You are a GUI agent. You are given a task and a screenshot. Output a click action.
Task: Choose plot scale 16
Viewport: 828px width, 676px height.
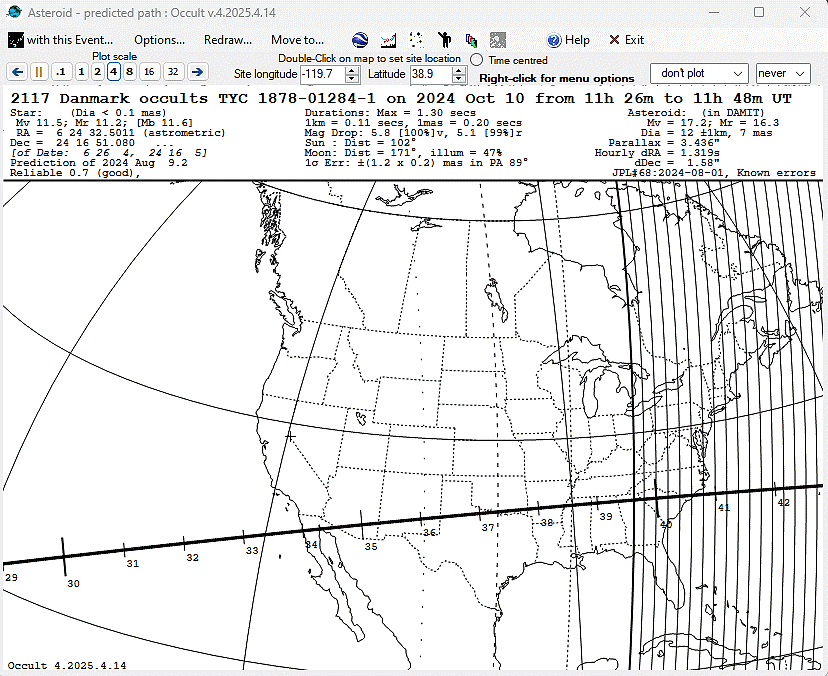(149, 72)
